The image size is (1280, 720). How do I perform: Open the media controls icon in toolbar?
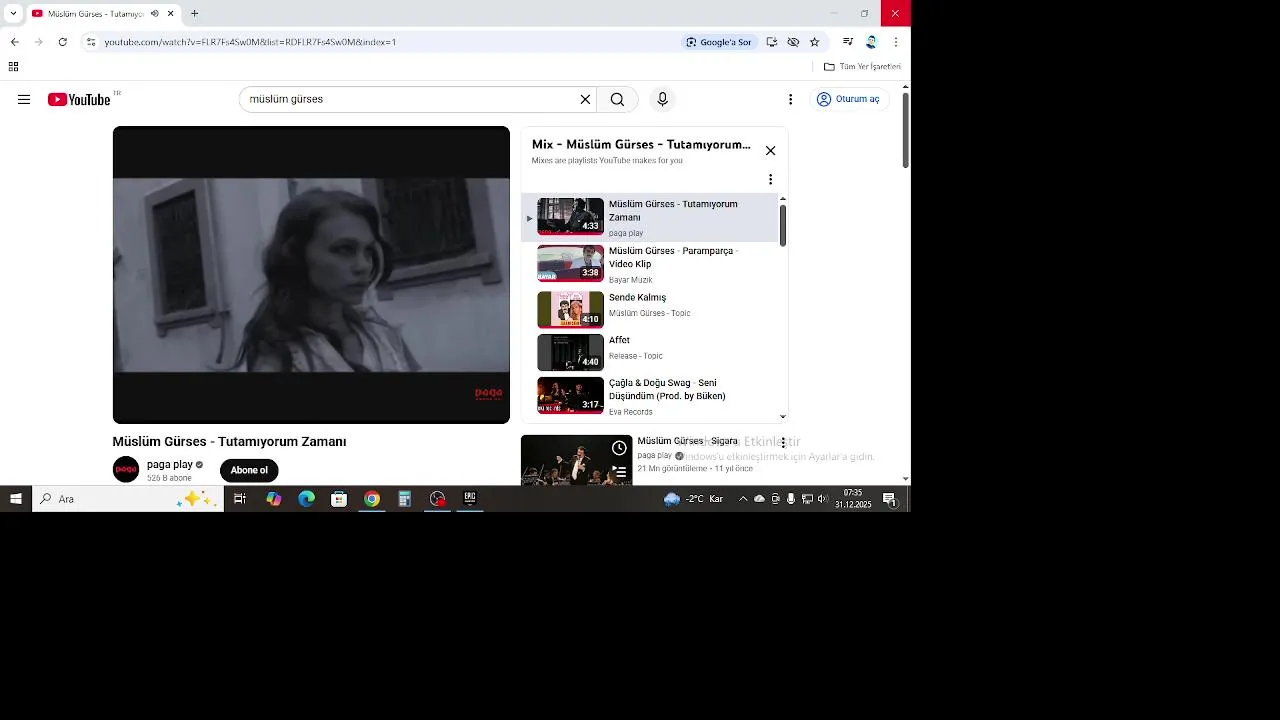coord(848,42)
